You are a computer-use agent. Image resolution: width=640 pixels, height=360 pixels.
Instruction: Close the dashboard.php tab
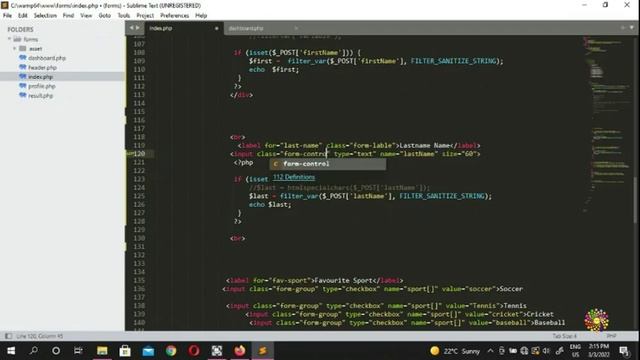click(x=296, y=28)
